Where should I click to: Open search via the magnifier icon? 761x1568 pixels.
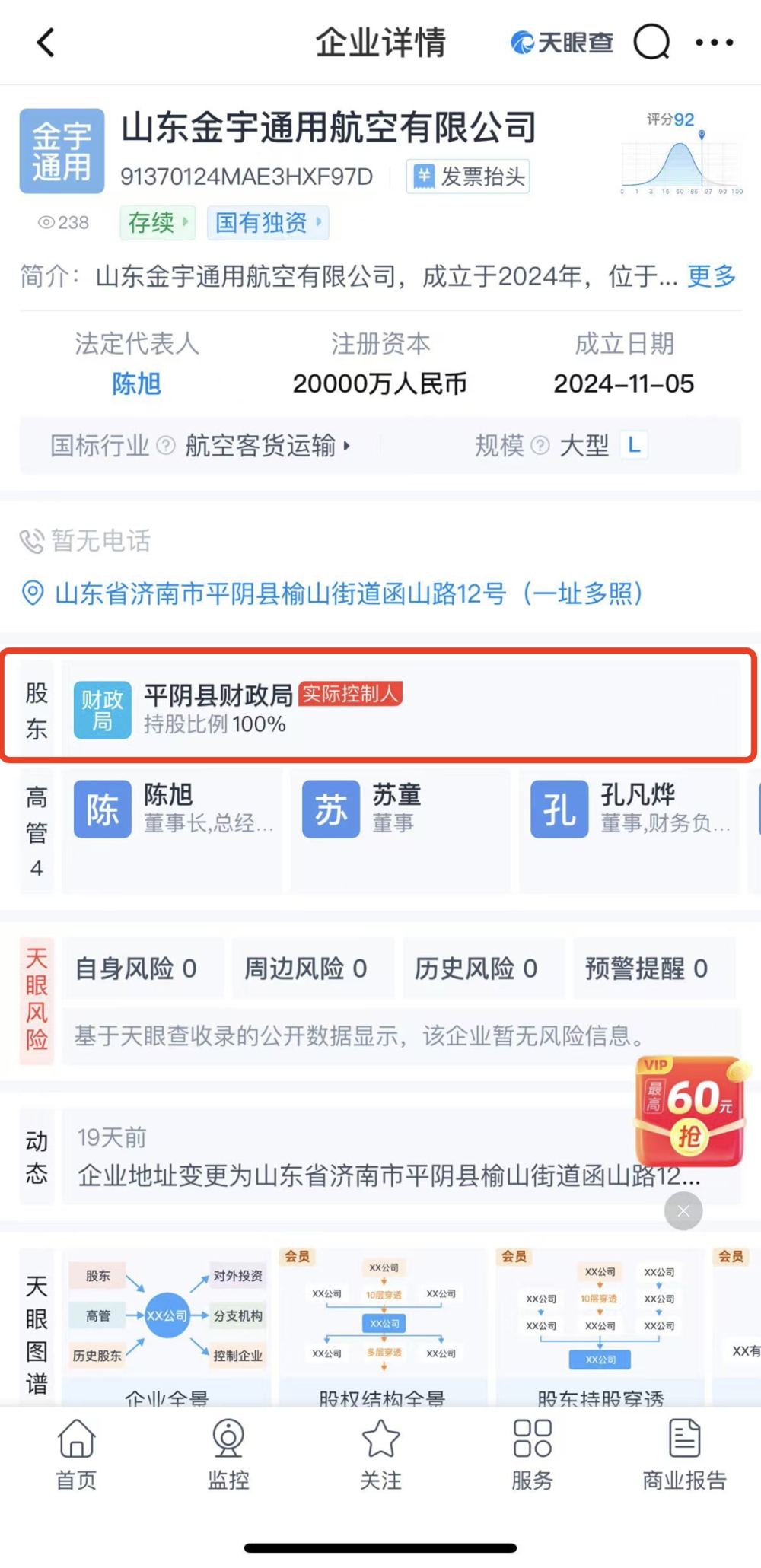pyautogui.click(x=651, y=43)
